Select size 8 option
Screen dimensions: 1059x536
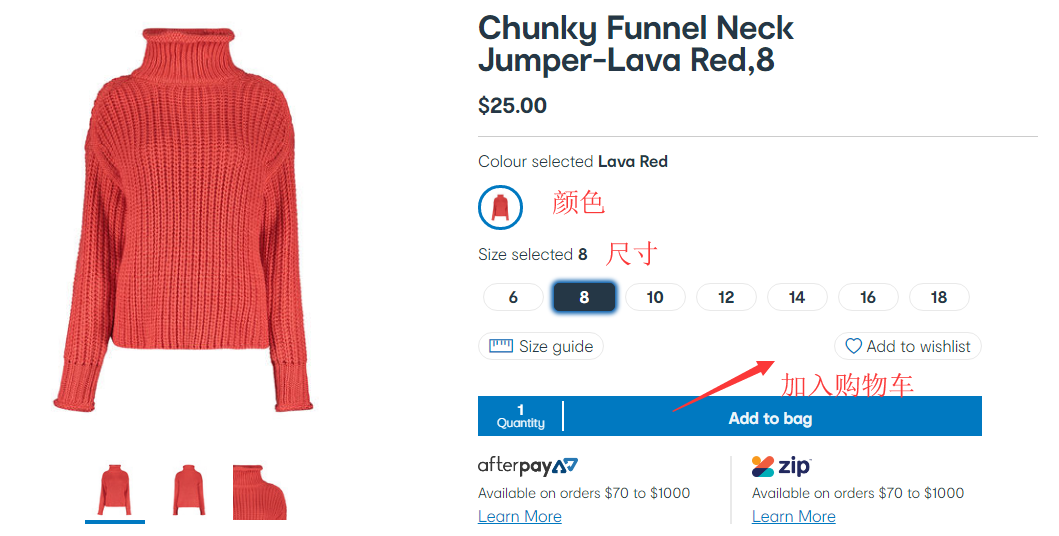pyautogui.click(x=584, y=297)
